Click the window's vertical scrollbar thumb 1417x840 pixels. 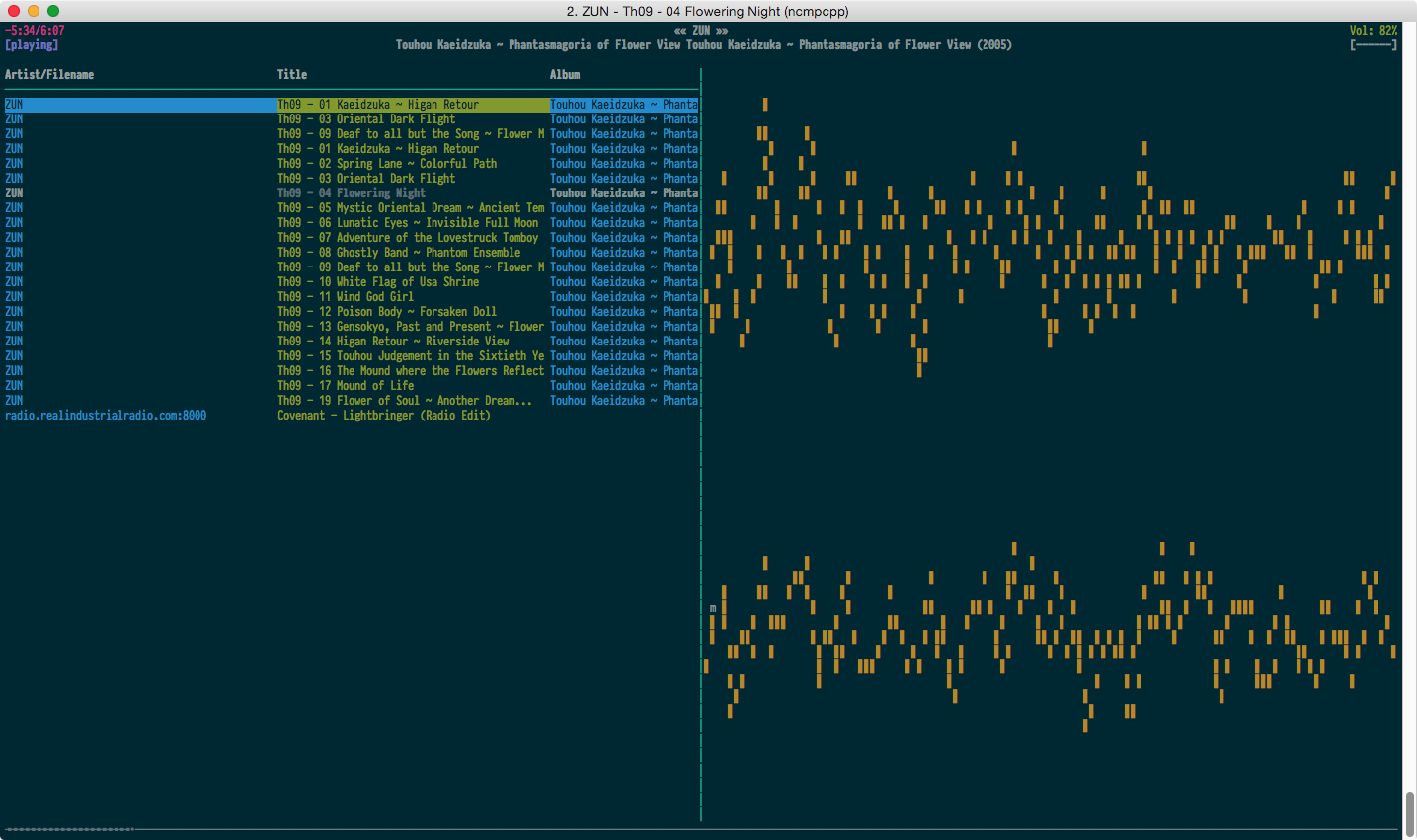pos(1410,814)
